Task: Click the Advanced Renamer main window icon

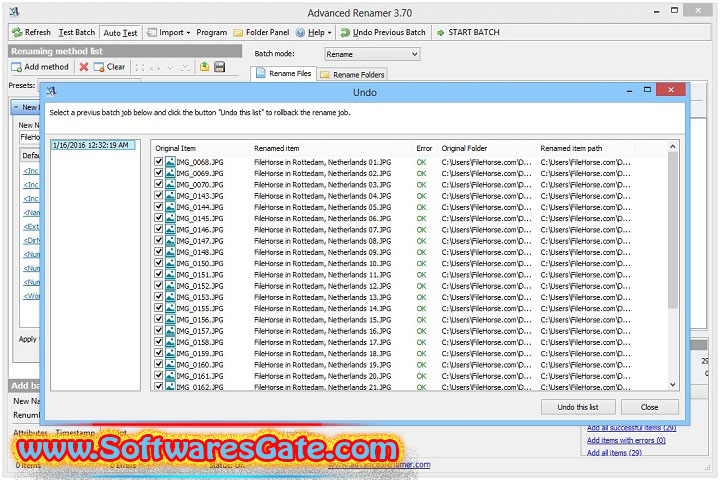Action: point(15,12)
